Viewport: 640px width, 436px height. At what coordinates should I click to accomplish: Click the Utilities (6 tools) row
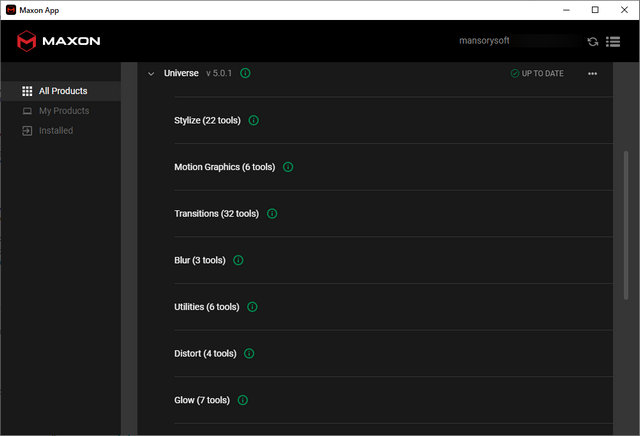(x=393, y=307)
